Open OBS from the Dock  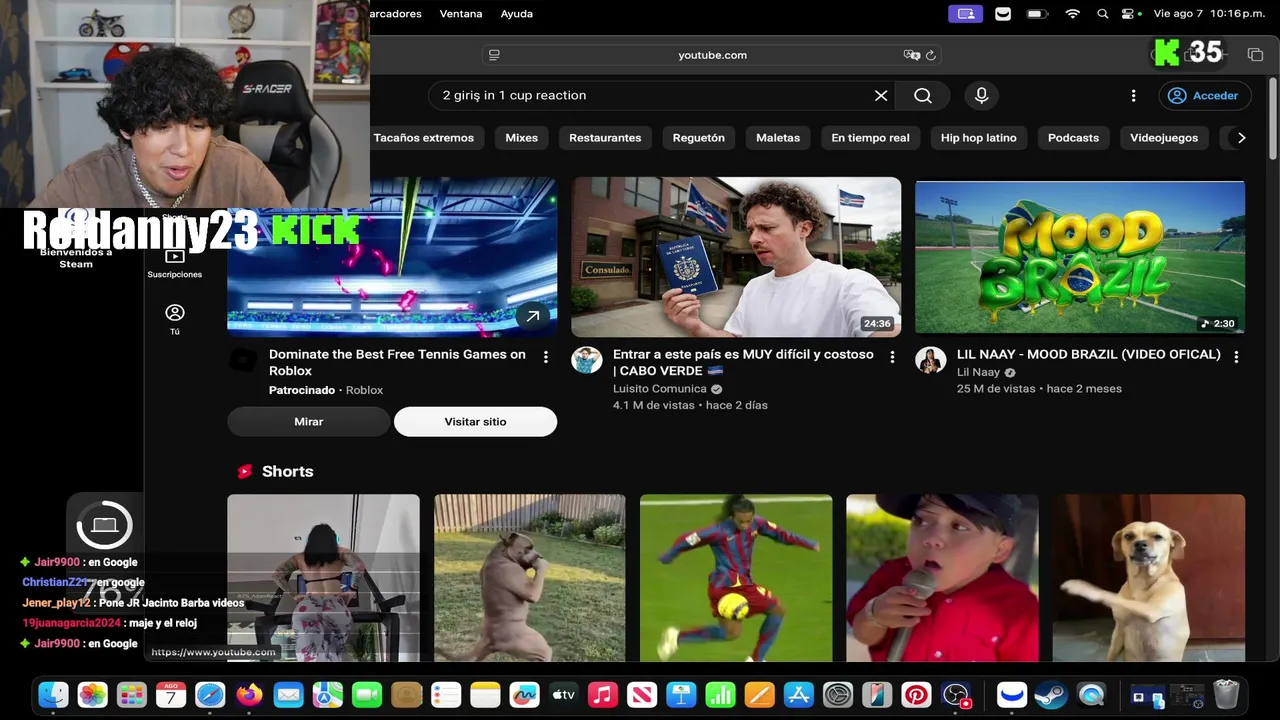tap(956, 694)
